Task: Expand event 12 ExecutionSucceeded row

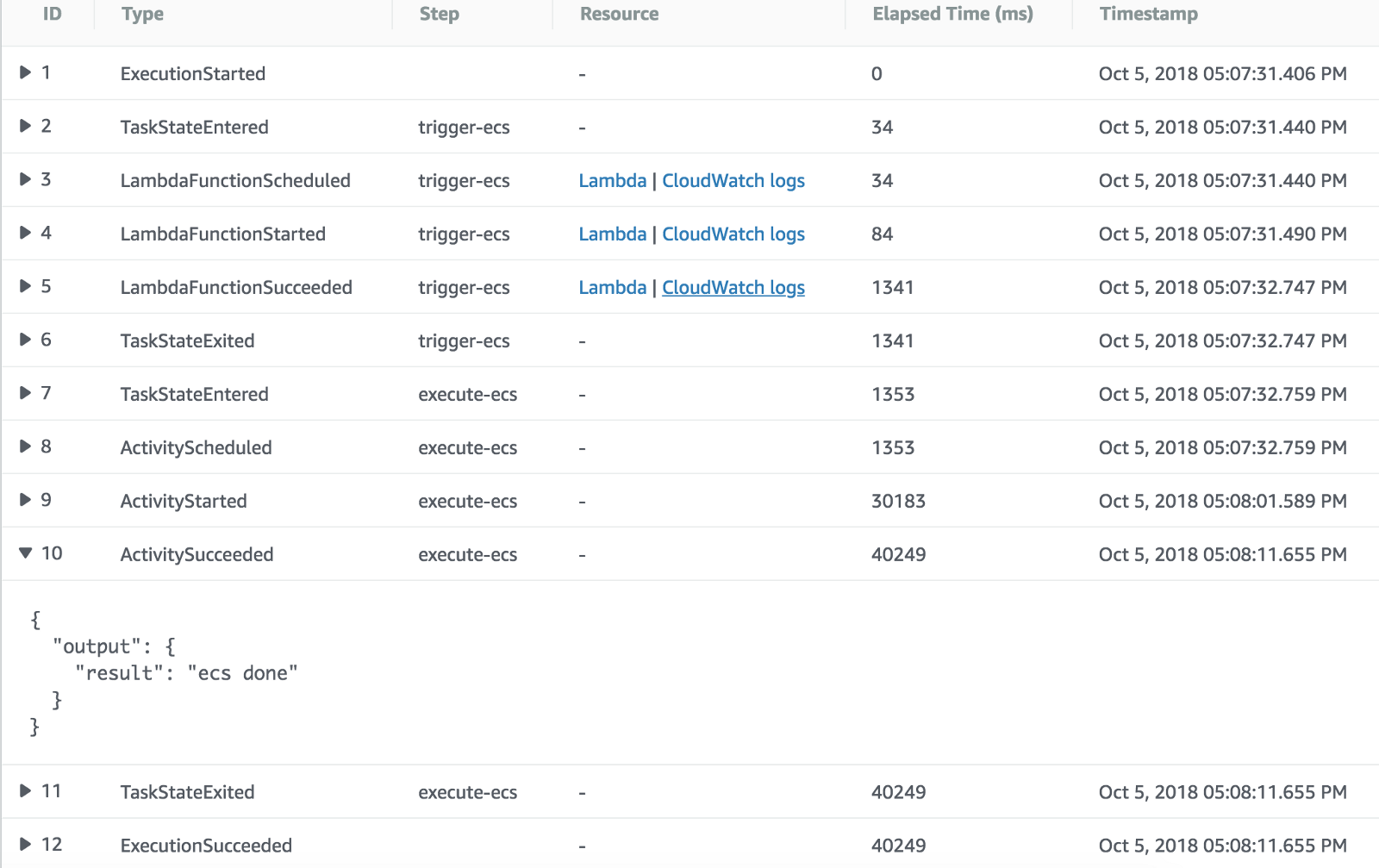Action: coord(26,845)
